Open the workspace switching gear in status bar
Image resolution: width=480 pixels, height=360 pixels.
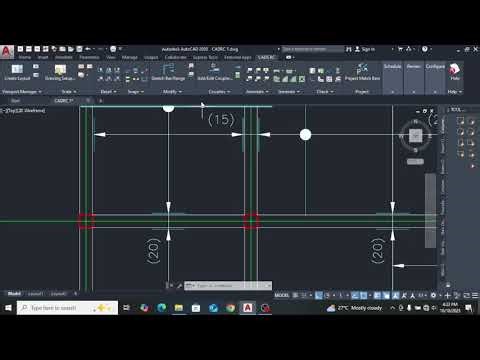click(x=433, y=295)
